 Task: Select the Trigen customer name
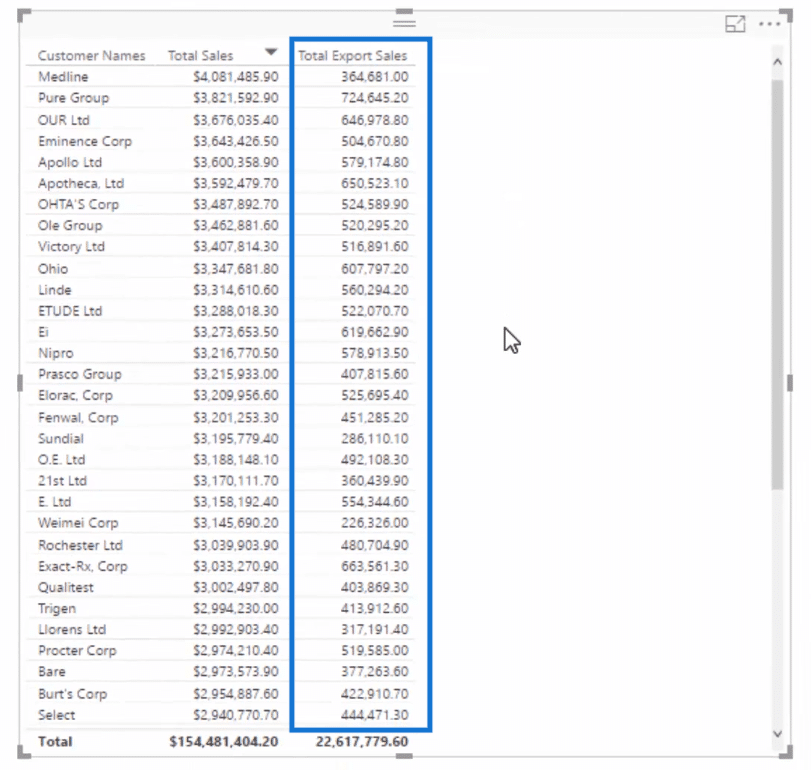click(x=57, y=609)
